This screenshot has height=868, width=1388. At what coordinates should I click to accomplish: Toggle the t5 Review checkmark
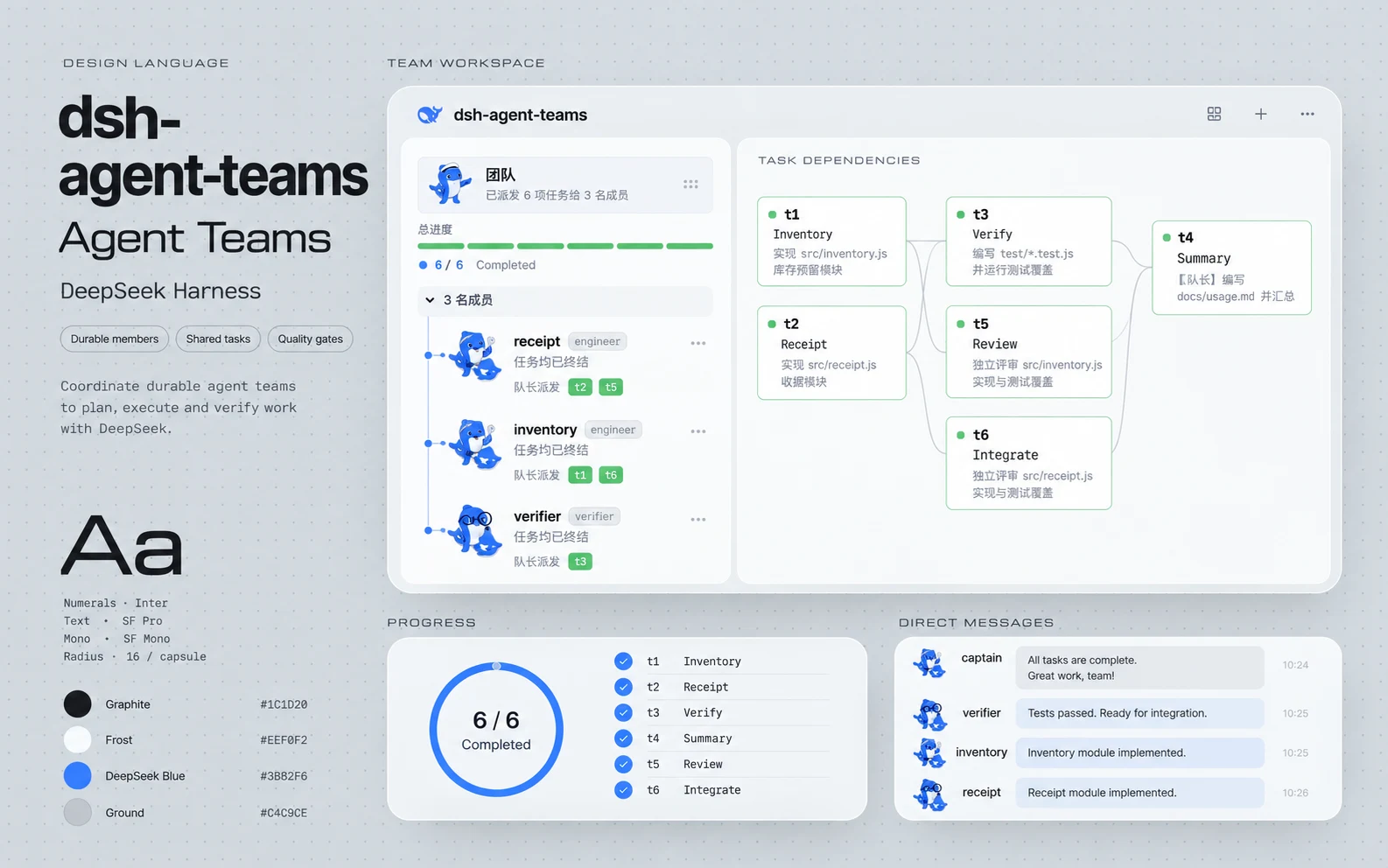tap(623, 764)
